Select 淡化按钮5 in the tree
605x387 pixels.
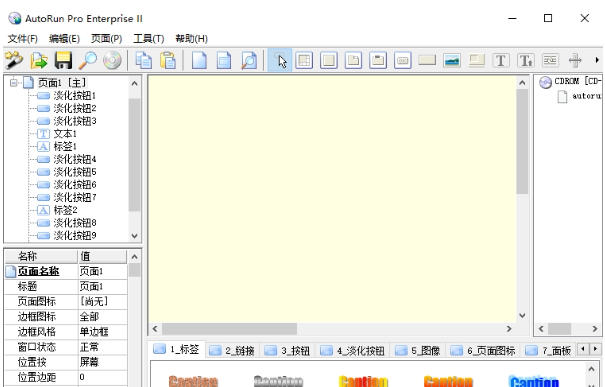tap(74, 172)
